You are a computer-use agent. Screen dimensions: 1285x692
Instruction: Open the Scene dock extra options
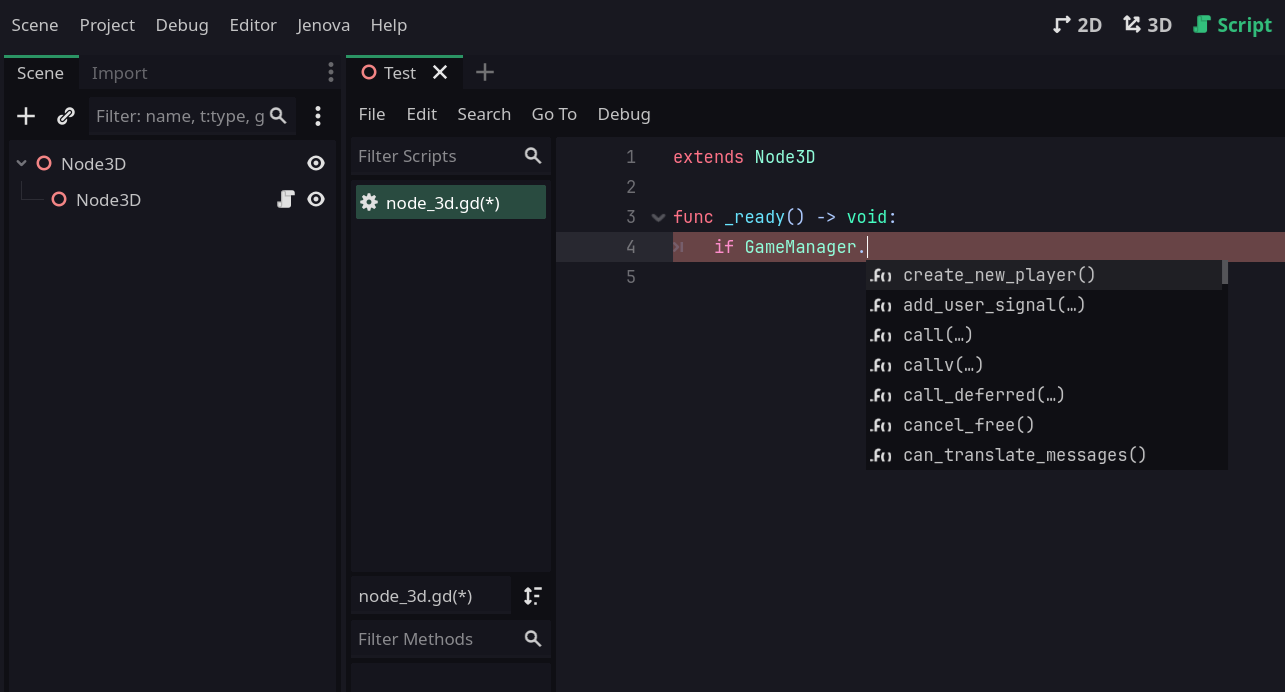tap(318, 116)
